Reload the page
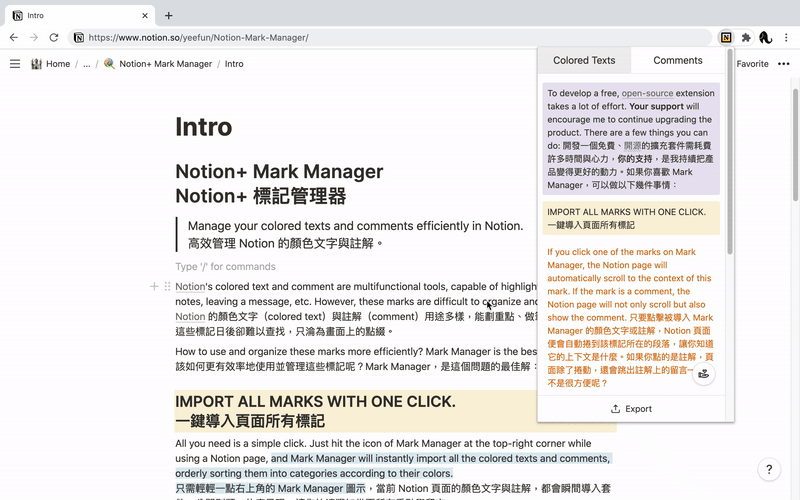Image resolution: width=800 pixels, height=500 pixels. click(54, 37)
